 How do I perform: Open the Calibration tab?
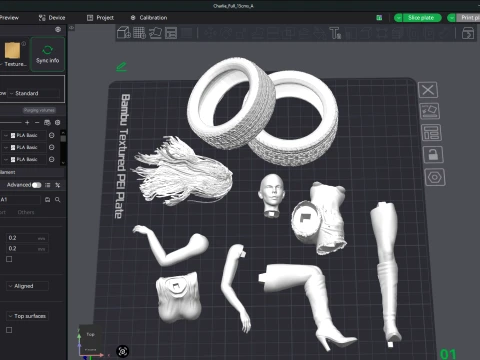point(149,18)
